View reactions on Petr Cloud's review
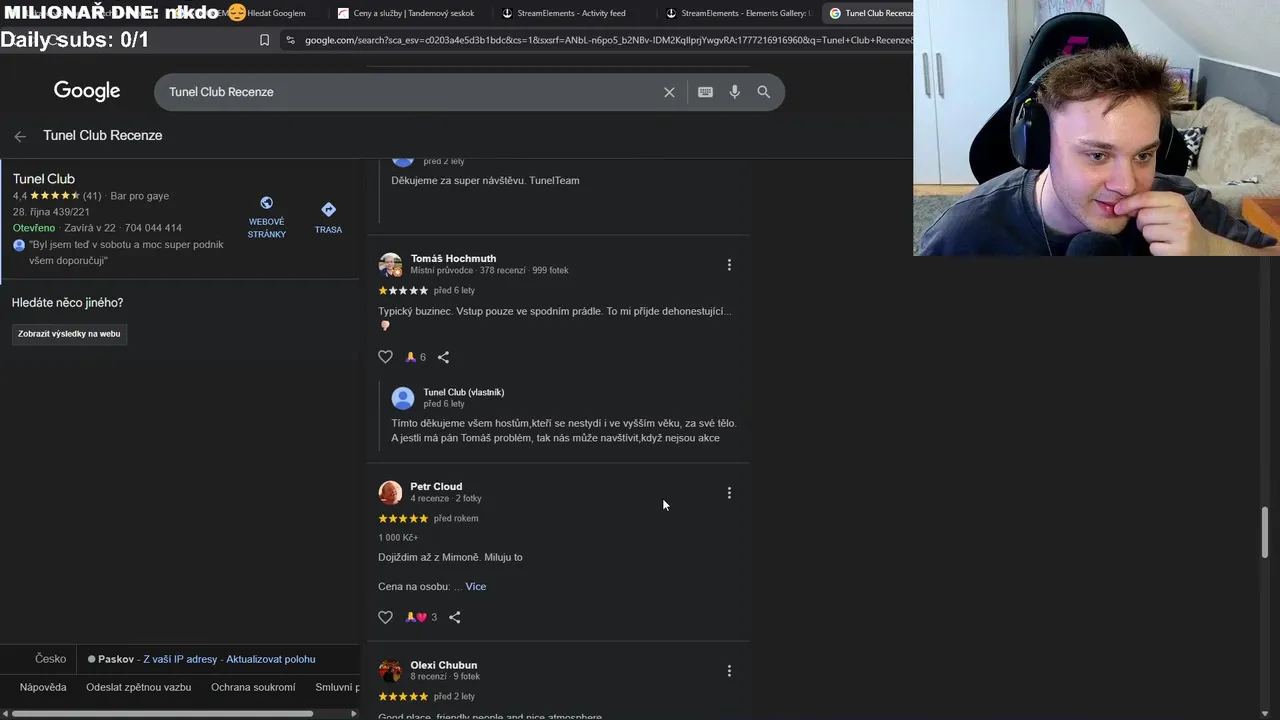Image resolution: width=1280 pixels, height=720 pixels. point(421,617)
